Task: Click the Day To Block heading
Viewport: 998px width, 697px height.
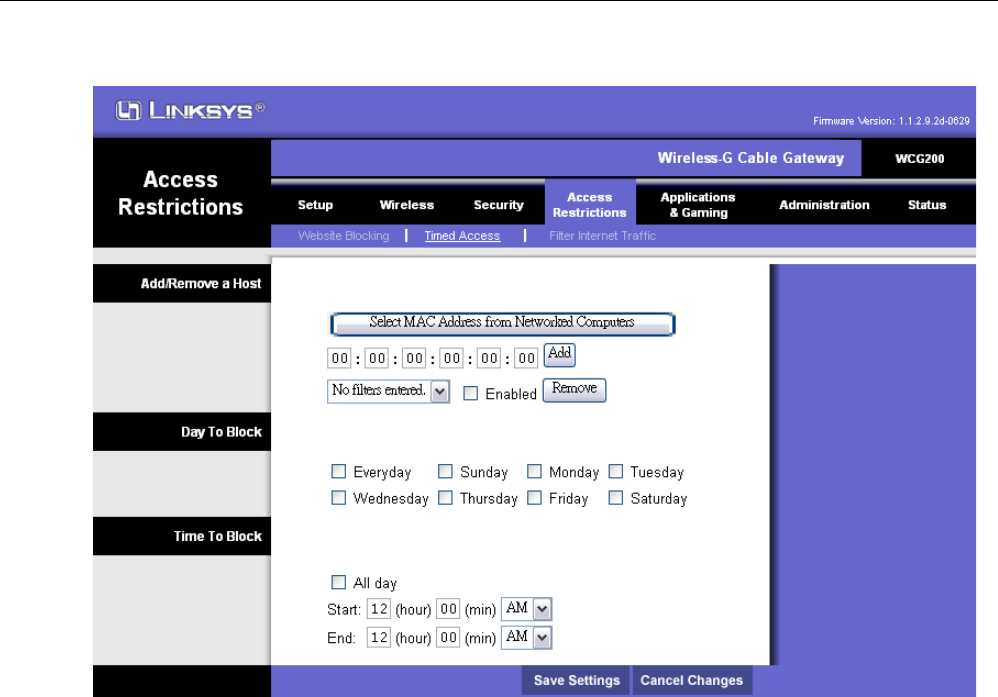Action: 221,432
